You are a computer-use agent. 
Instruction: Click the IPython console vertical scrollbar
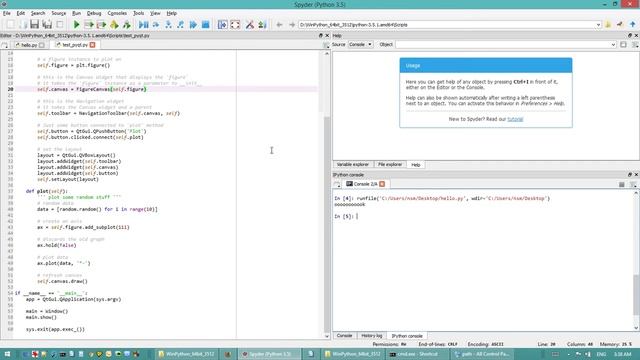636,260
